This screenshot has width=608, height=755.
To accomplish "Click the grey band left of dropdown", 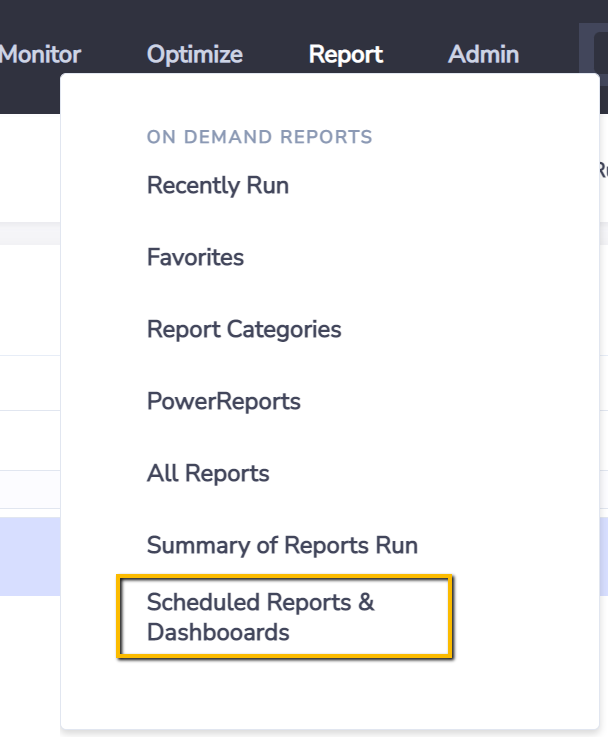I will point(30,234).
